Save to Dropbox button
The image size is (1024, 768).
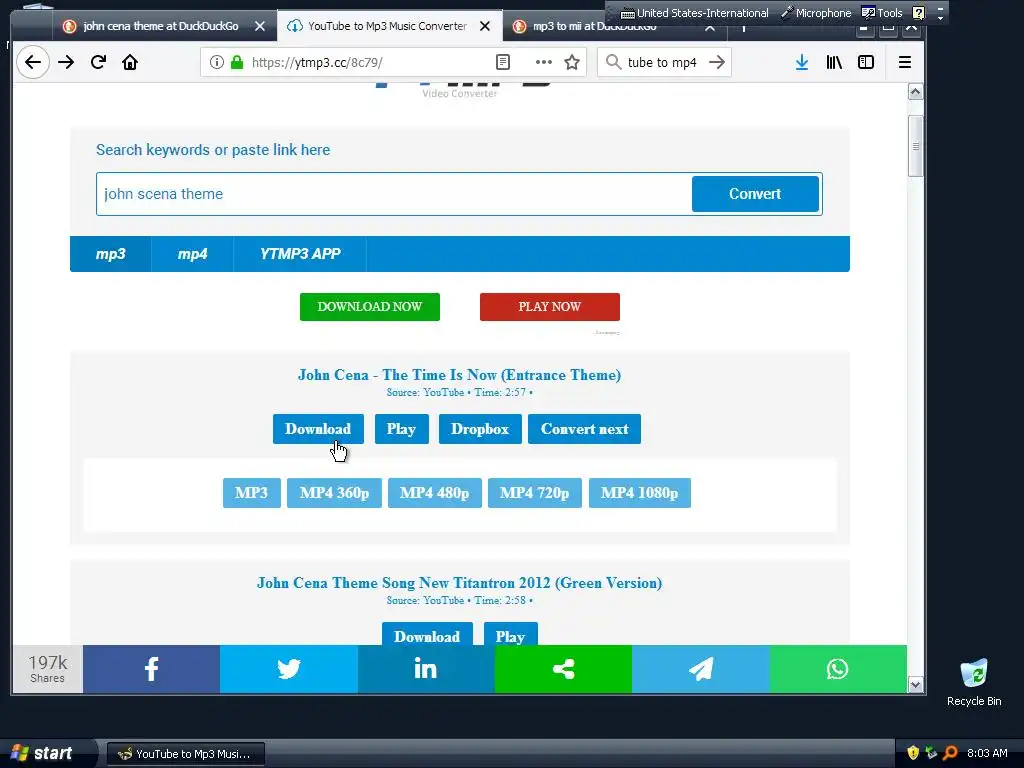click(x=480, y=429)
